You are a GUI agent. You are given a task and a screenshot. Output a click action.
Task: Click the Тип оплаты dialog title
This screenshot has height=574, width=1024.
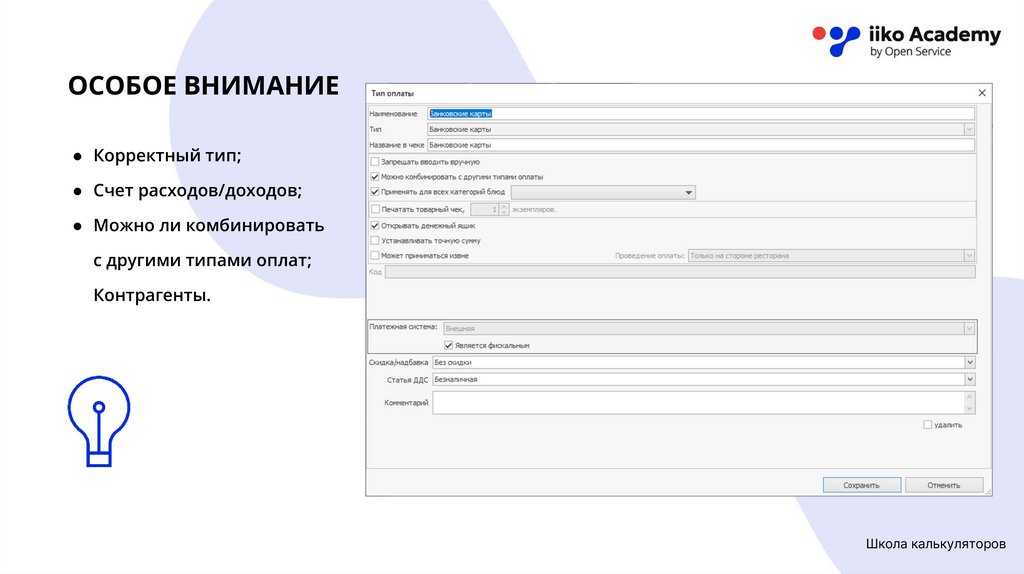(392, 93)
